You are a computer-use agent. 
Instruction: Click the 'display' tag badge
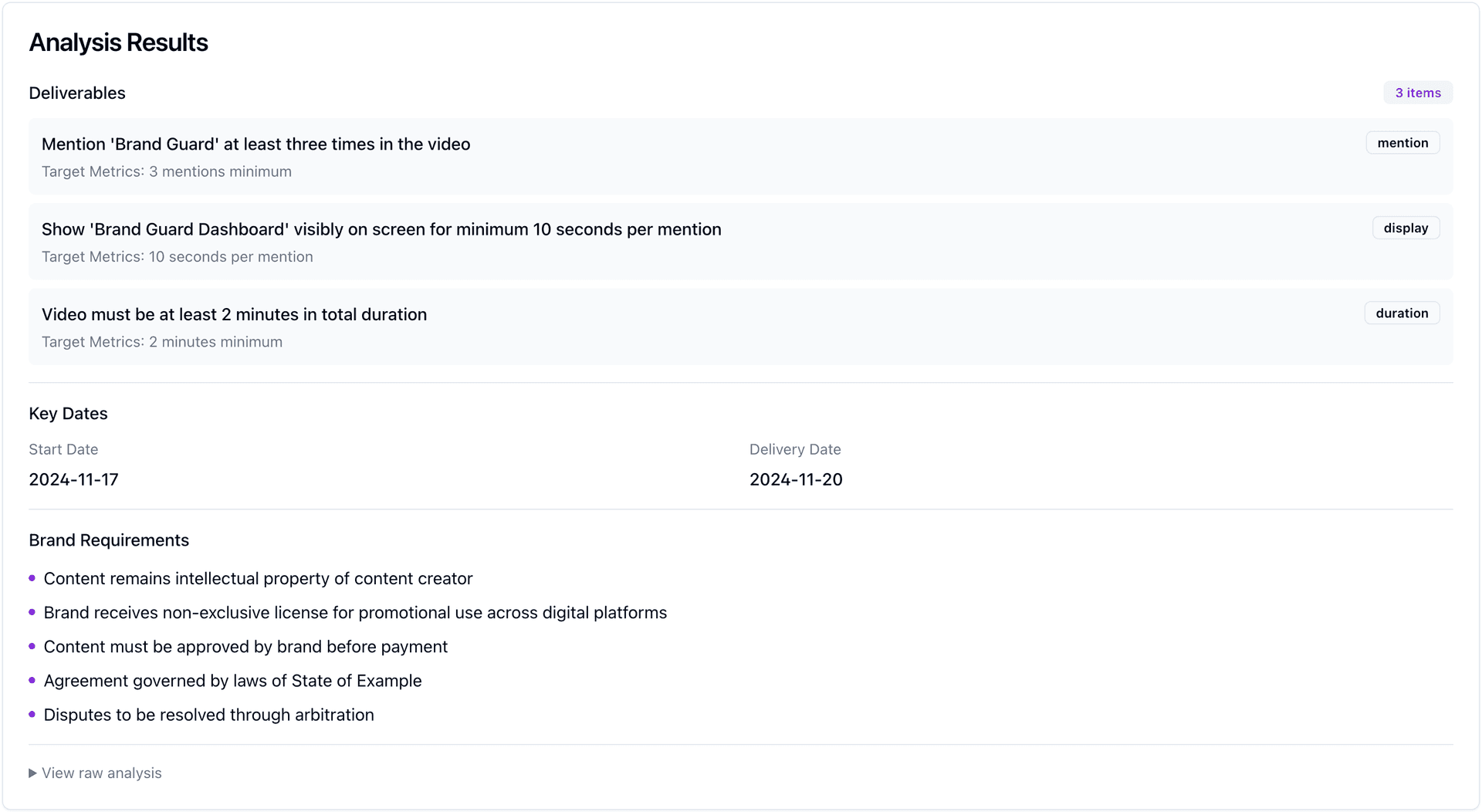tap(1406, 228)
